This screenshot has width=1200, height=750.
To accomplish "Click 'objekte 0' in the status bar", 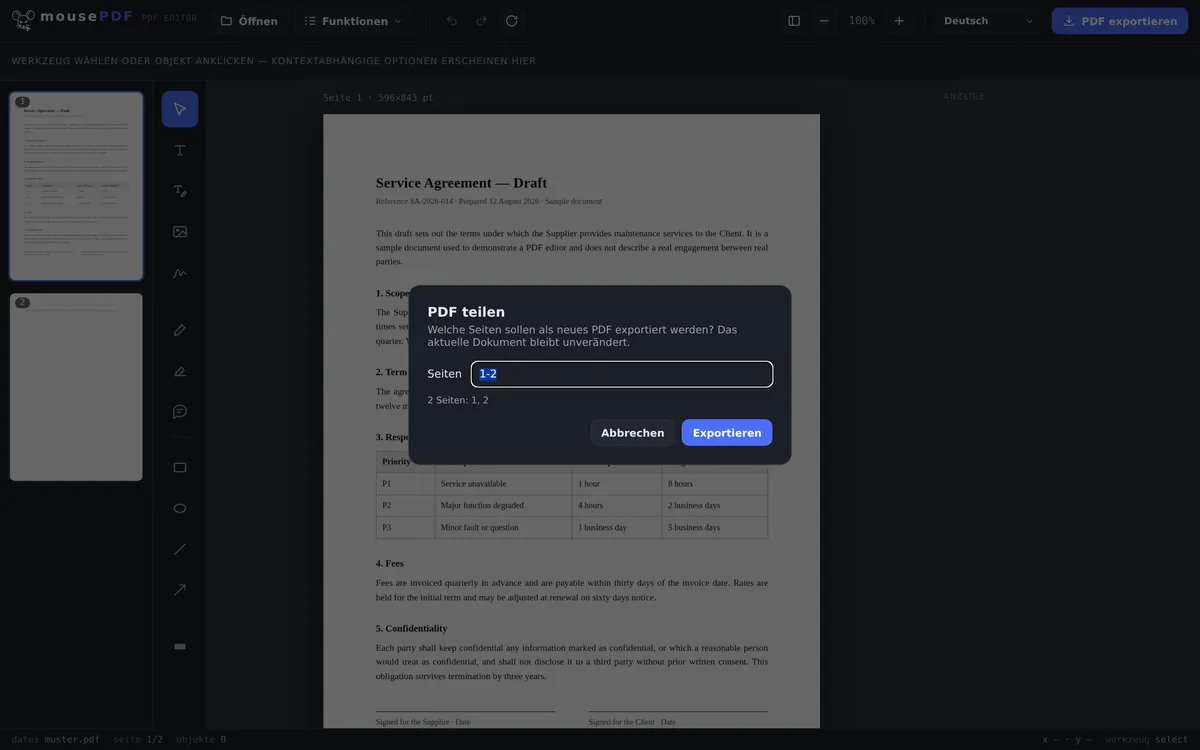I will tap(201, 740).
